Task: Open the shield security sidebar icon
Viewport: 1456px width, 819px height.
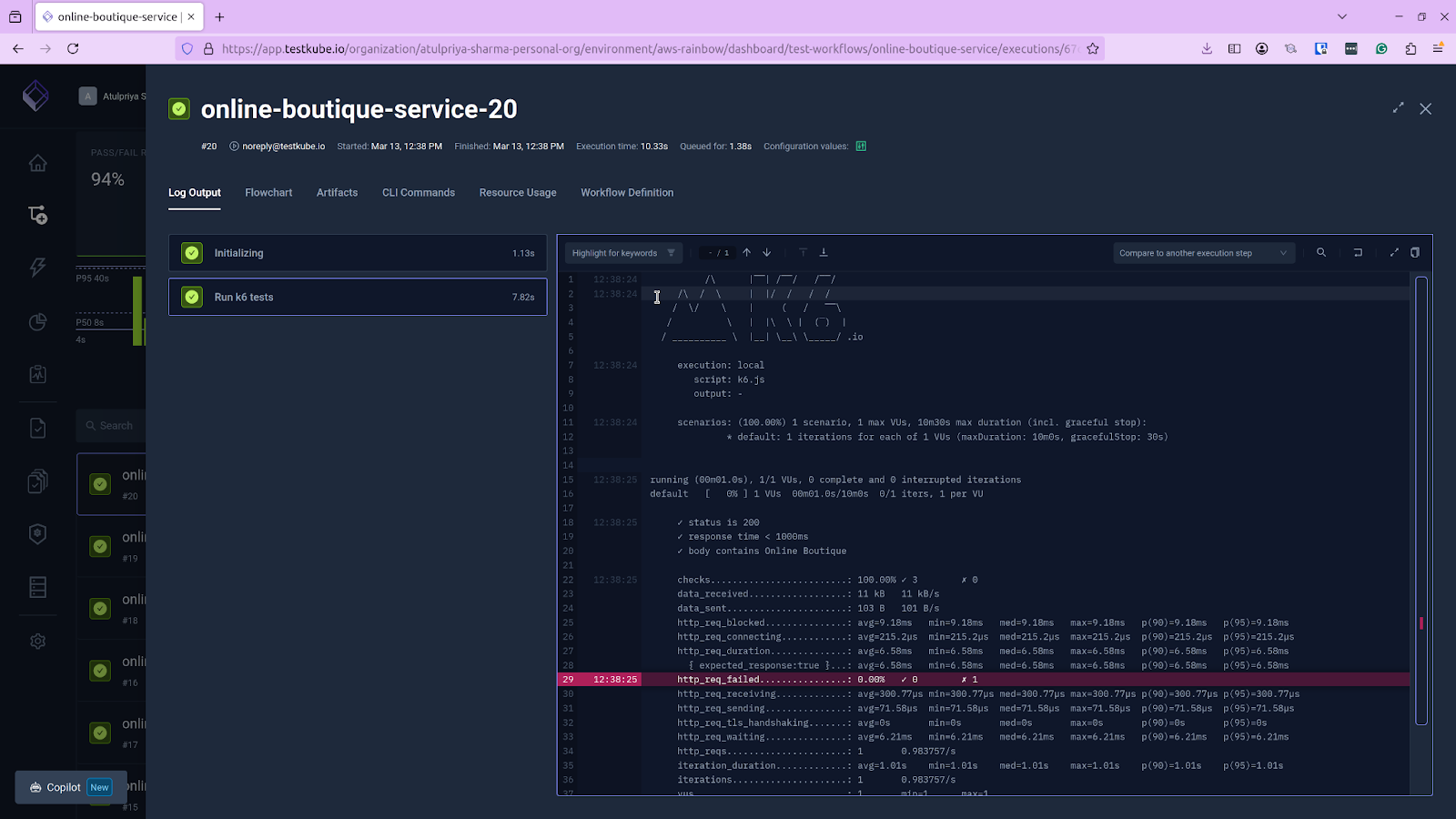Action: (x=37, y=534)
